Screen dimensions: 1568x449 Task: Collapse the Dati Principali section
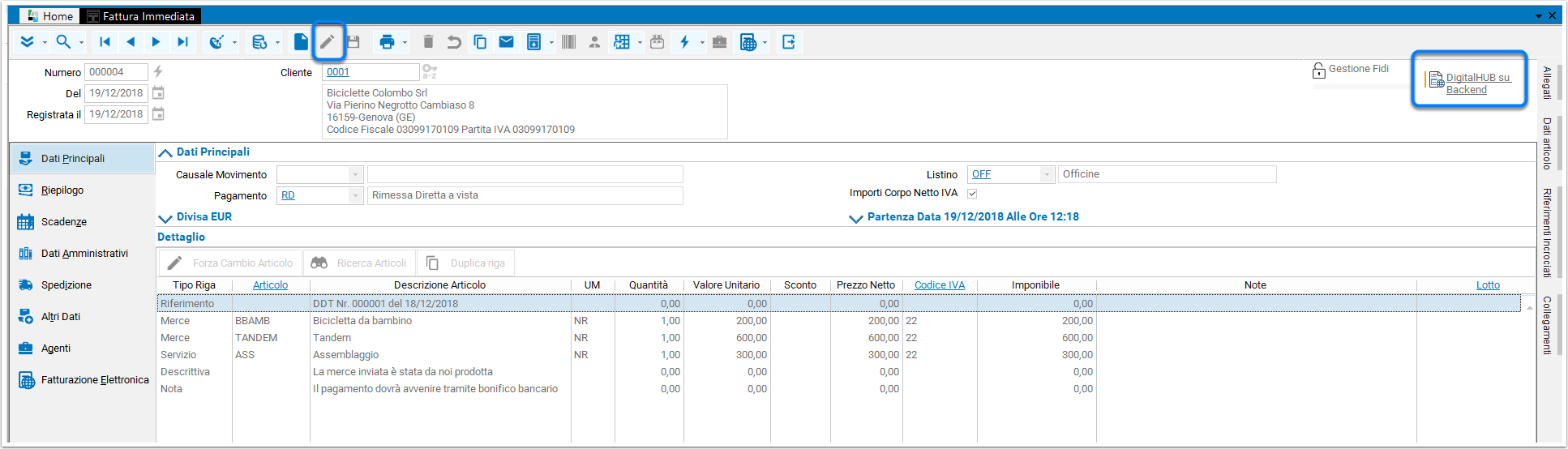coord(165,152)
